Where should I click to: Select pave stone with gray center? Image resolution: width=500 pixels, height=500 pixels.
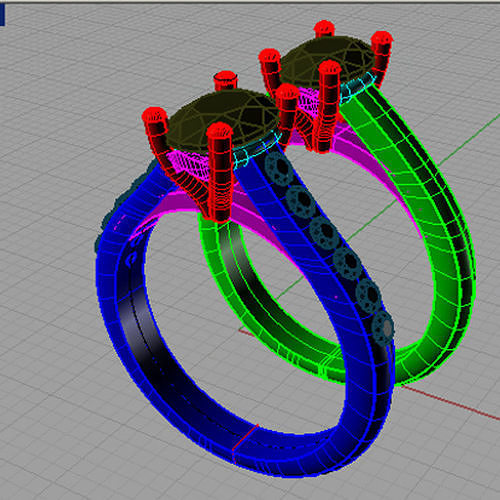pos(383,328)
